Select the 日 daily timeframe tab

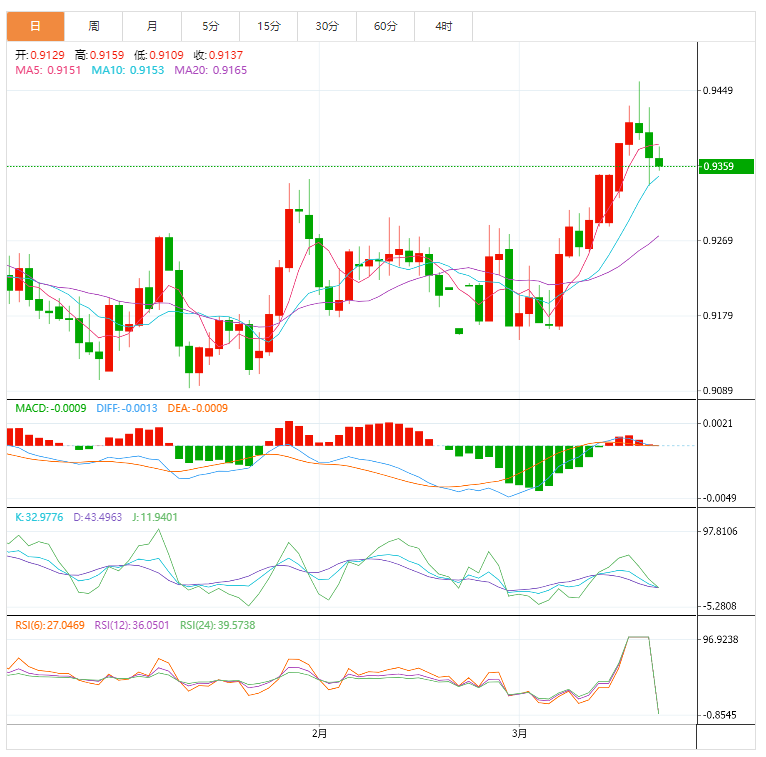coord(35,26)
